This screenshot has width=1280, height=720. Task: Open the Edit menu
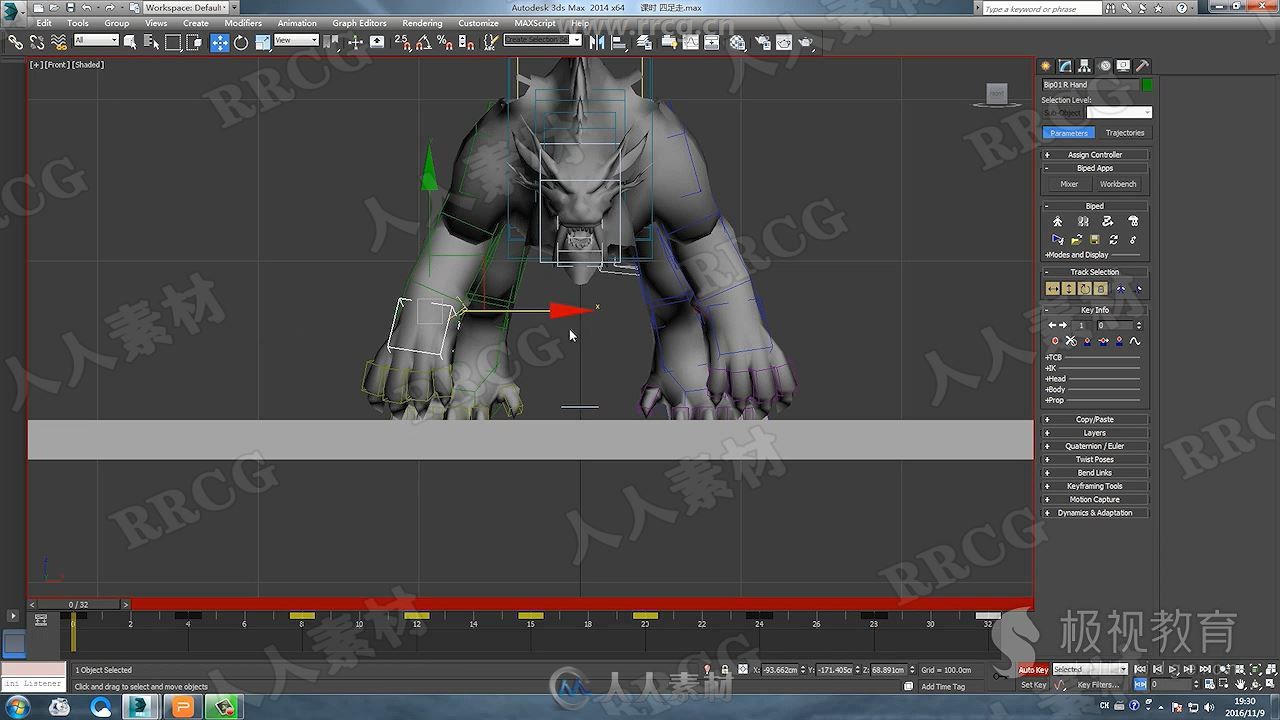click(44, 23)
